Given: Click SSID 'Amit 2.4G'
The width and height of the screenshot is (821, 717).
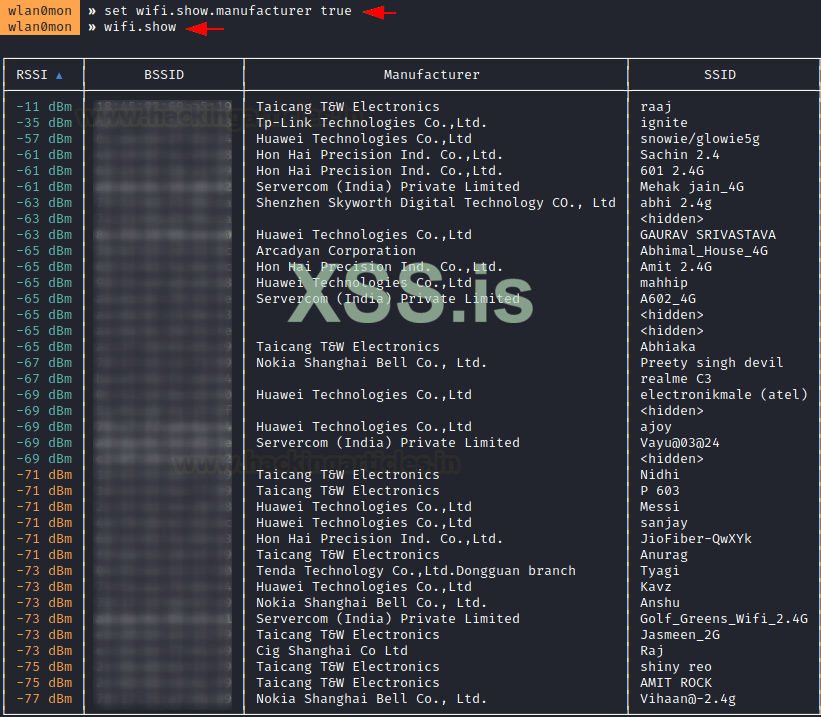Looking at the screenshot, I should (x=675, y=267).
